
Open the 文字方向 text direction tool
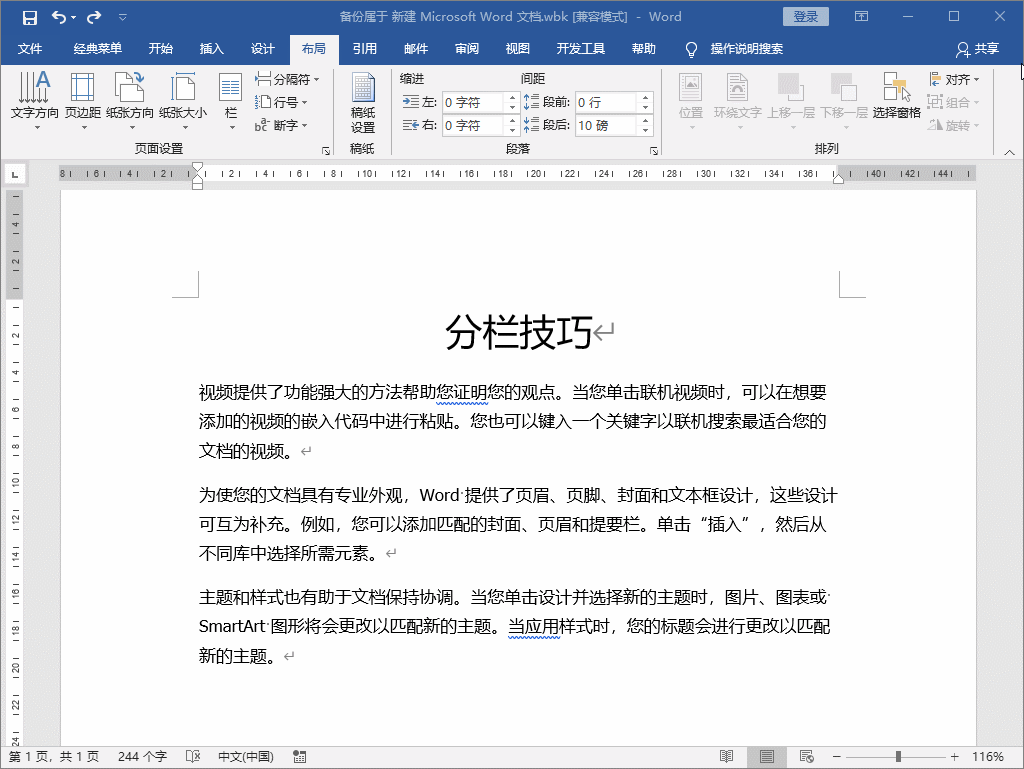point(35,101)
